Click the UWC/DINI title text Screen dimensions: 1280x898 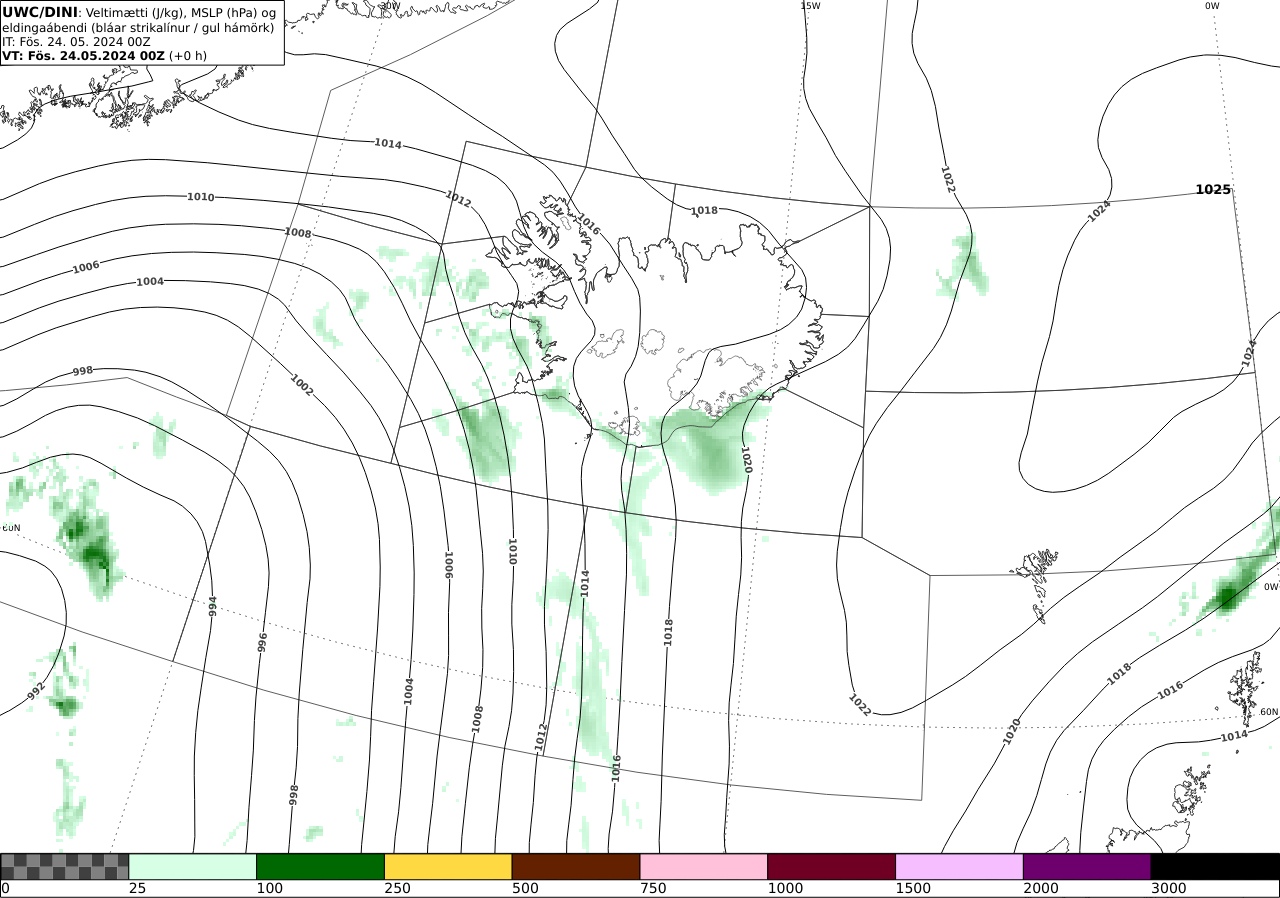coord(39,12)
